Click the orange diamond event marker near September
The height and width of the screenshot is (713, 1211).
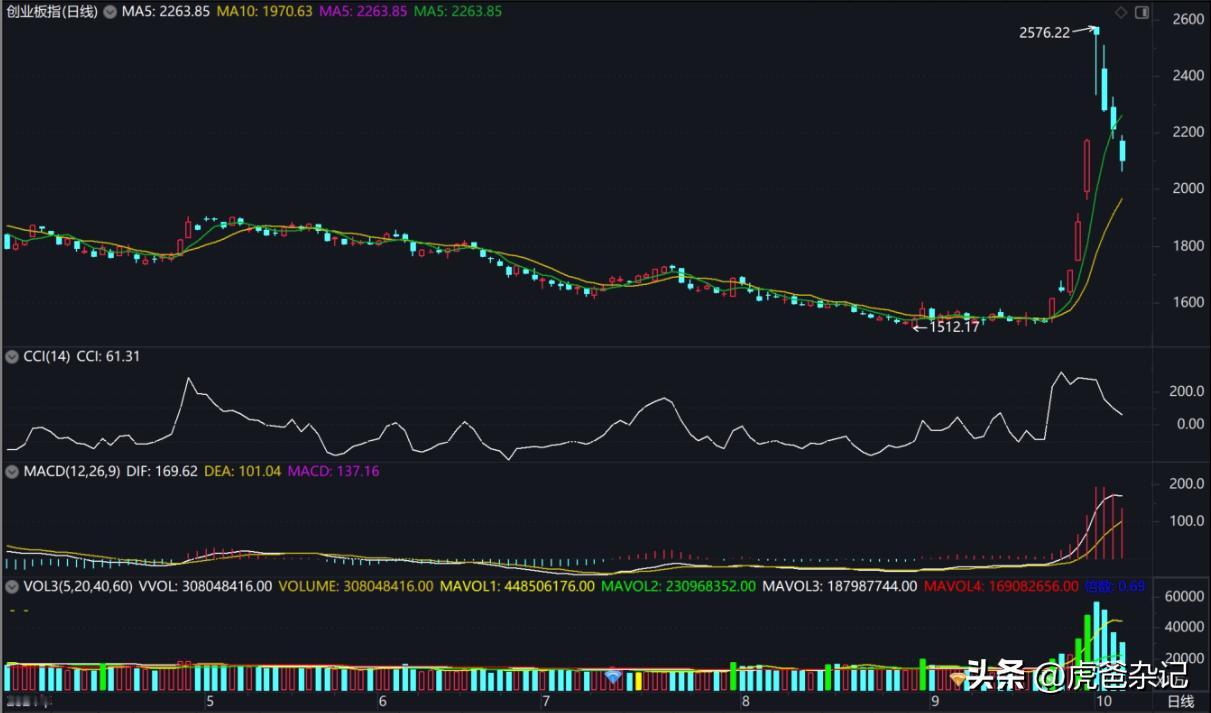958,678
